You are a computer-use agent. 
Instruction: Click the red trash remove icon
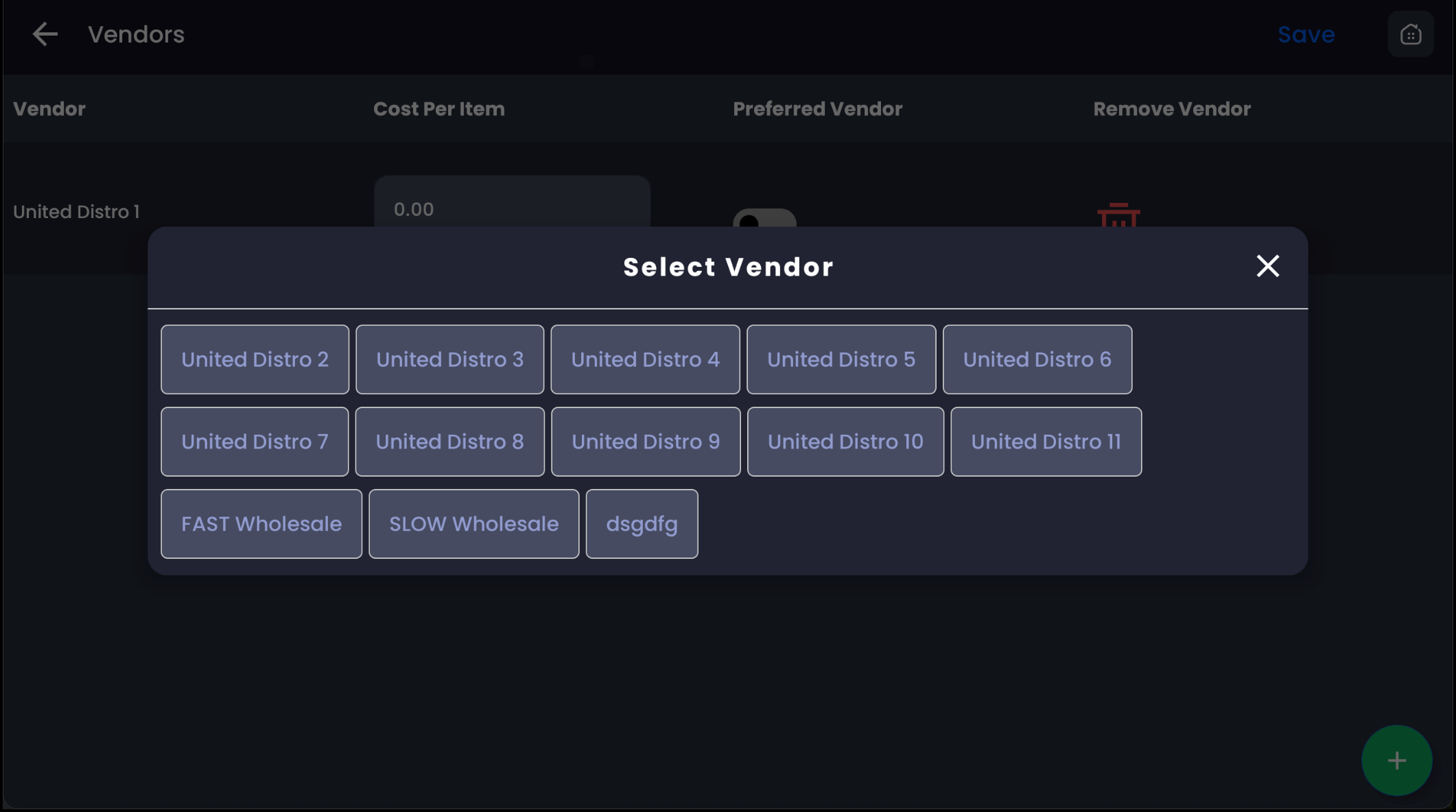pos(1118,215)
